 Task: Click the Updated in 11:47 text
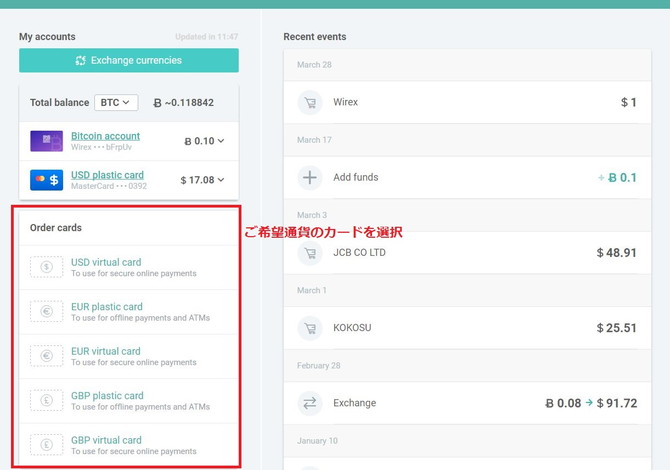pyautogui.click(x=207, y=37)
